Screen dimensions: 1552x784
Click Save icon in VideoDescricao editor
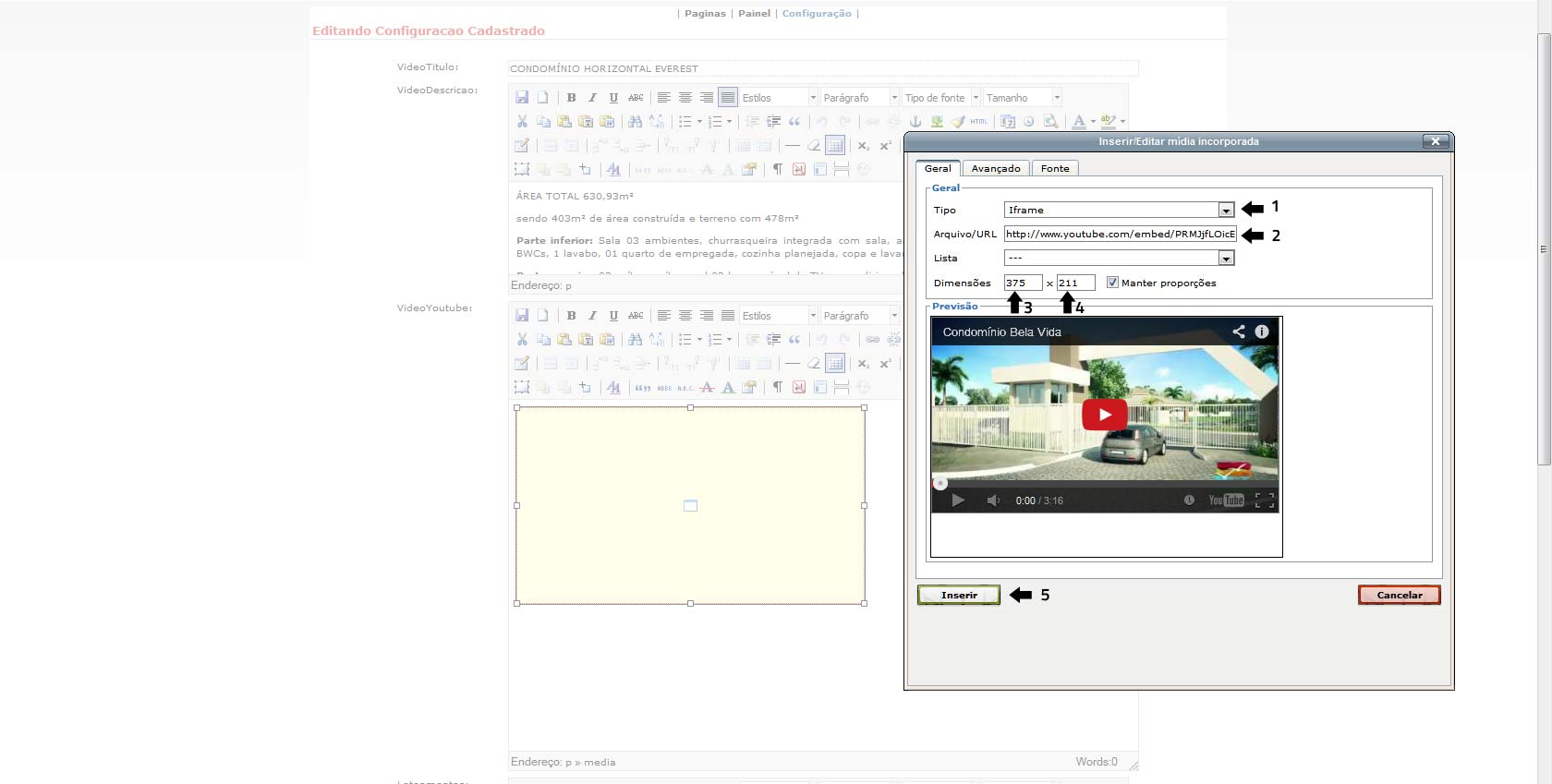click(522, 97)
